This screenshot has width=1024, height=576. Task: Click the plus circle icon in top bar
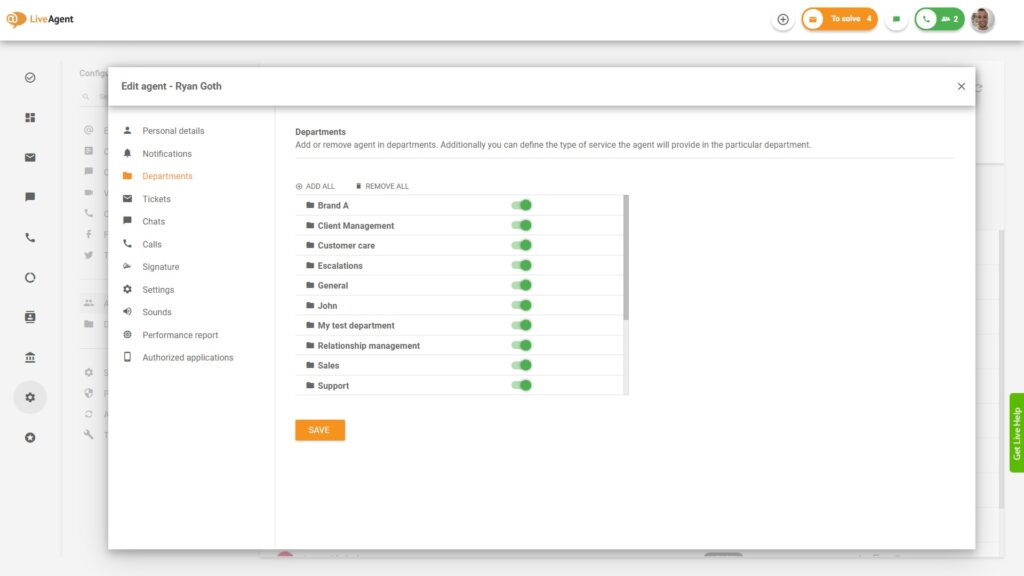(783, 19)
